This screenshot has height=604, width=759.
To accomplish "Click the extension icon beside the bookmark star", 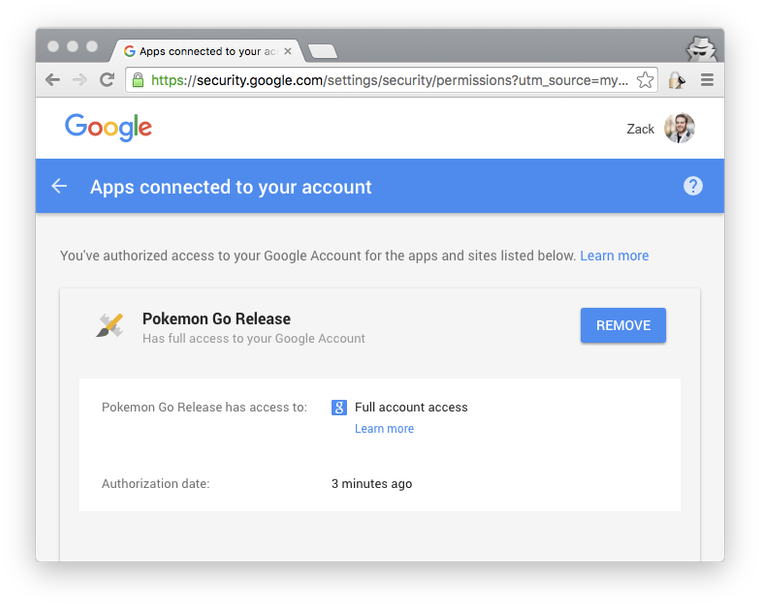I will (x=677, y=80).
